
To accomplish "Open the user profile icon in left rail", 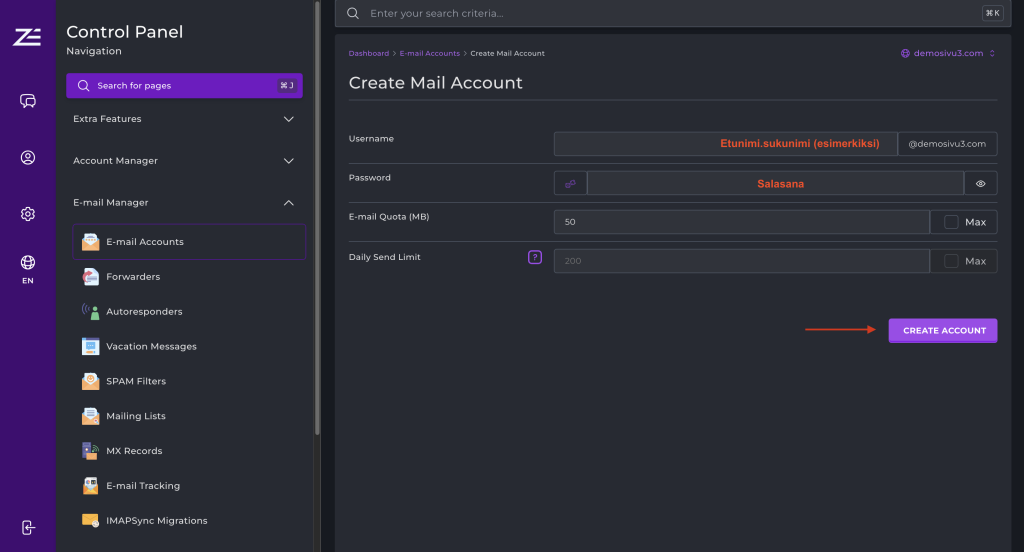I will [28, 157].
